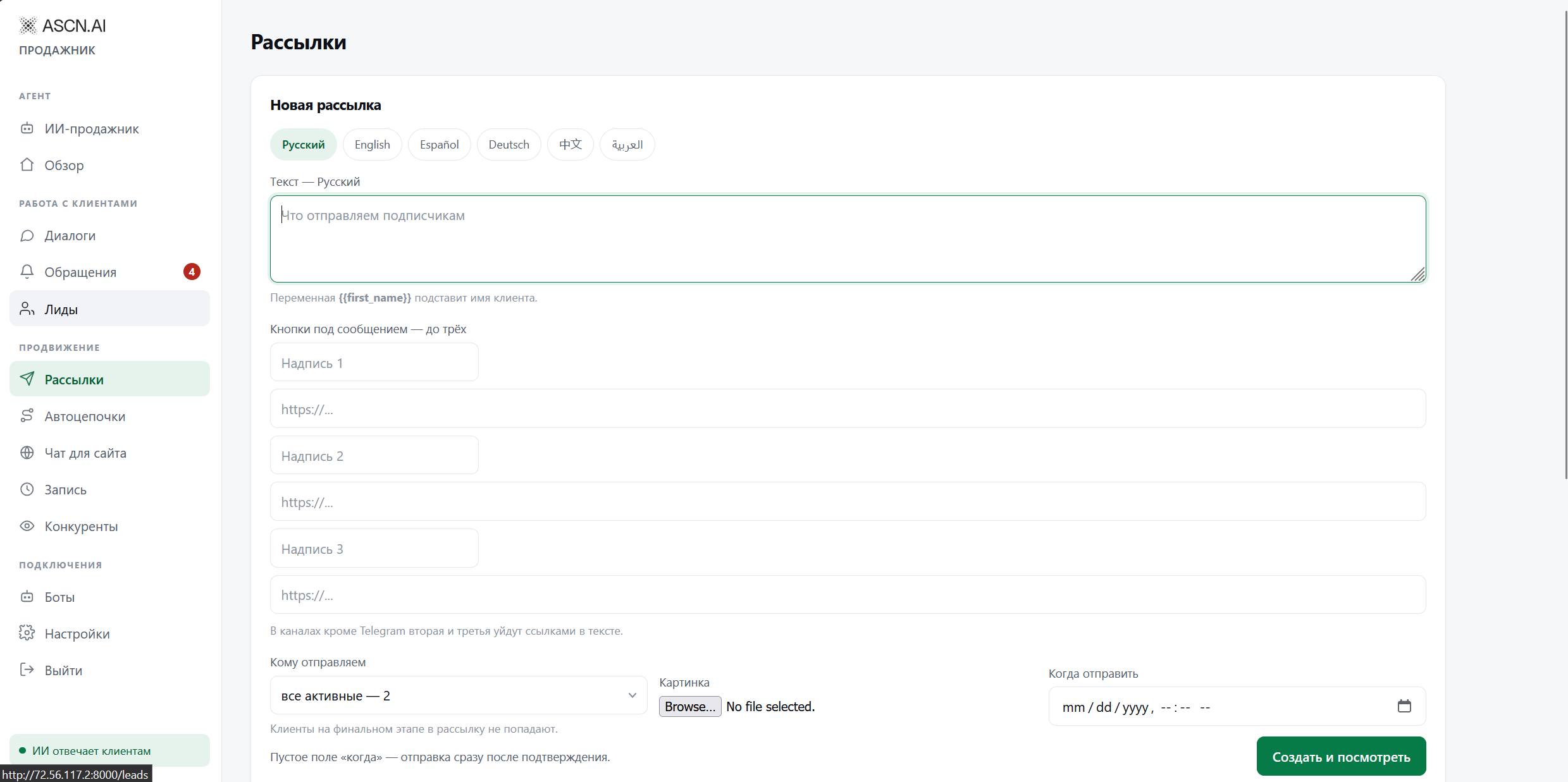The width and height of the screenshot is (1568, 782).
Task: Select the Deutsch language tab
Action: point(509,145)
